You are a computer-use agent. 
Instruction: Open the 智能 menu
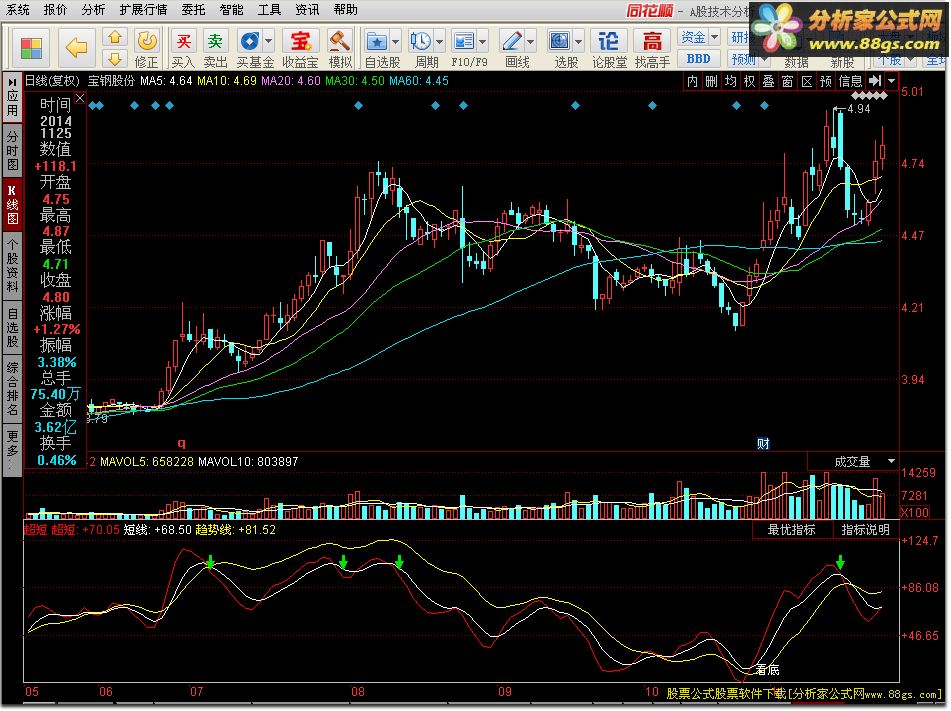point(231,10)
